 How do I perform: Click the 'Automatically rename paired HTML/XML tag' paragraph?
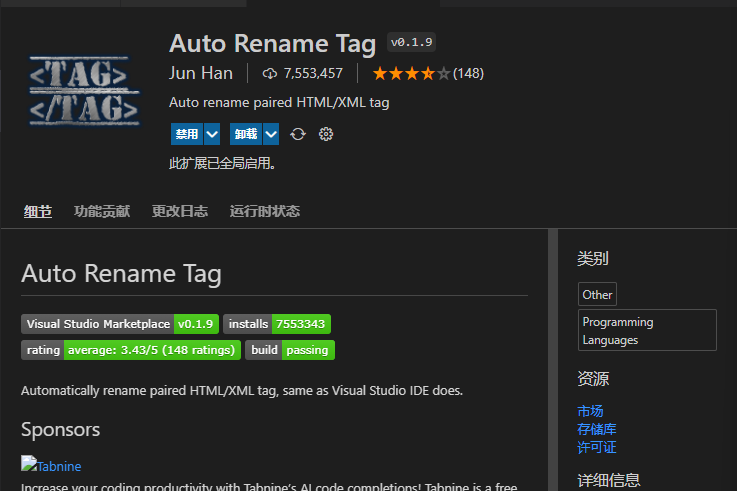pyautogui.click(x=242, y=390)
